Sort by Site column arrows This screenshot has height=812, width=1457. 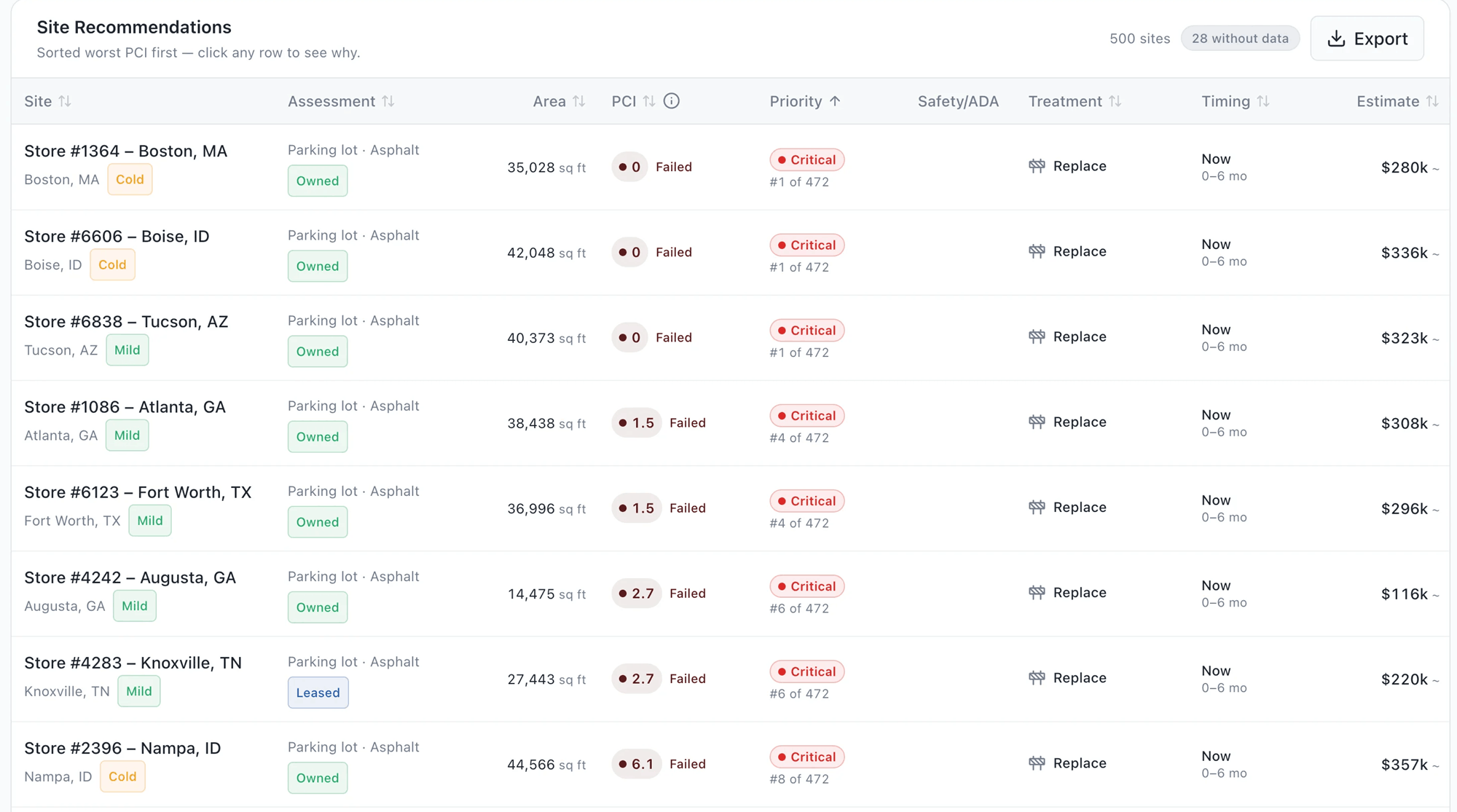65,101
